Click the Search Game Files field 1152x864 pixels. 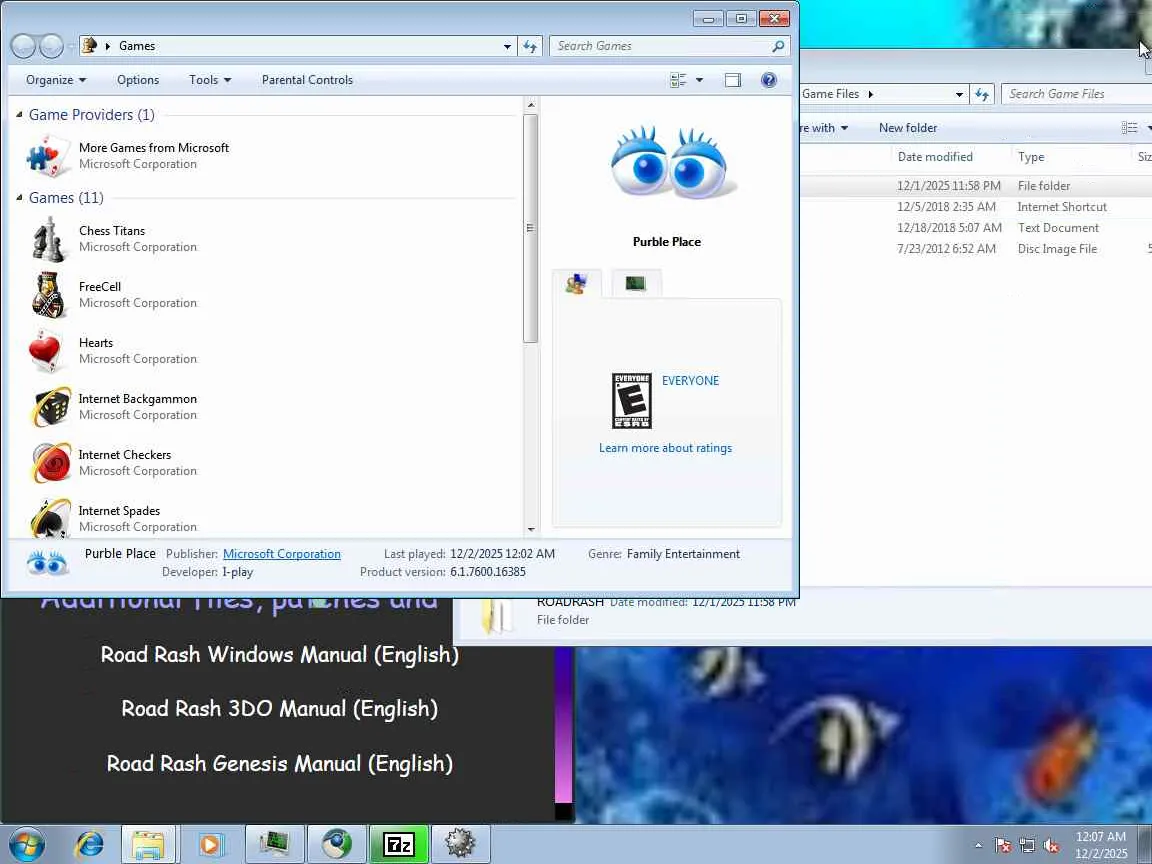[x=1077, y=94]
